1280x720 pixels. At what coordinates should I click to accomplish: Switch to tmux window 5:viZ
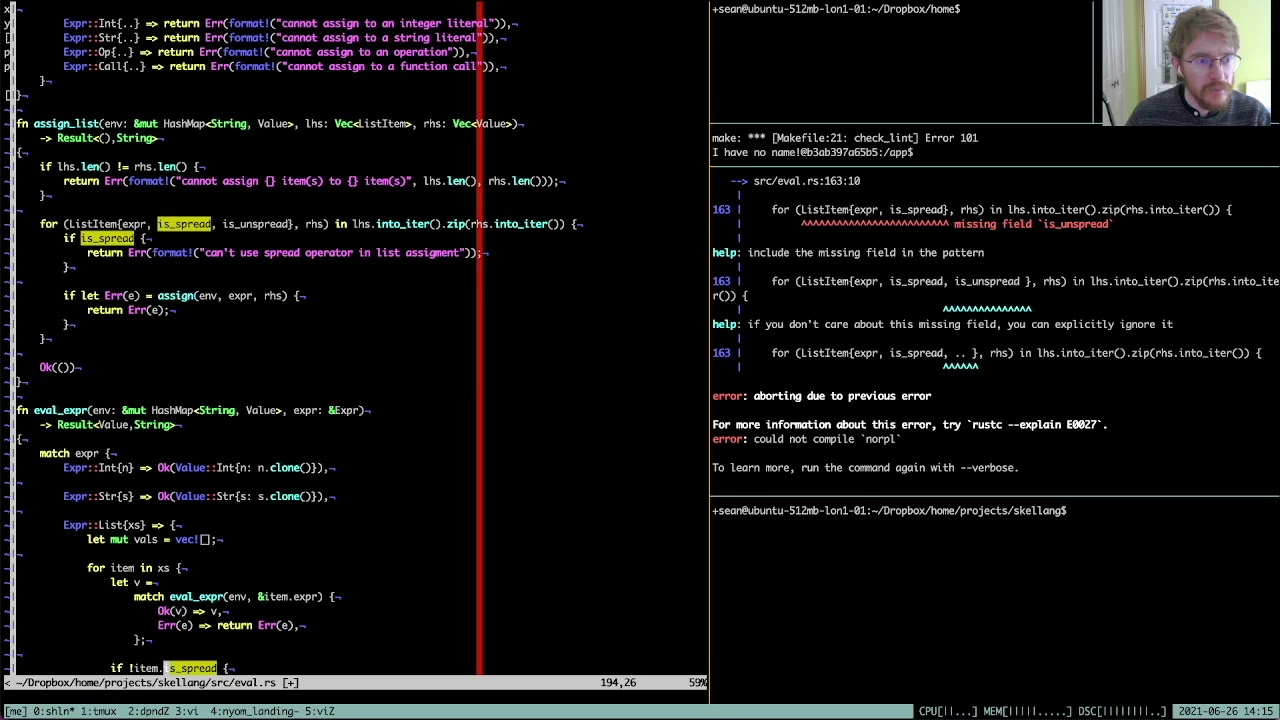[320, 711]
